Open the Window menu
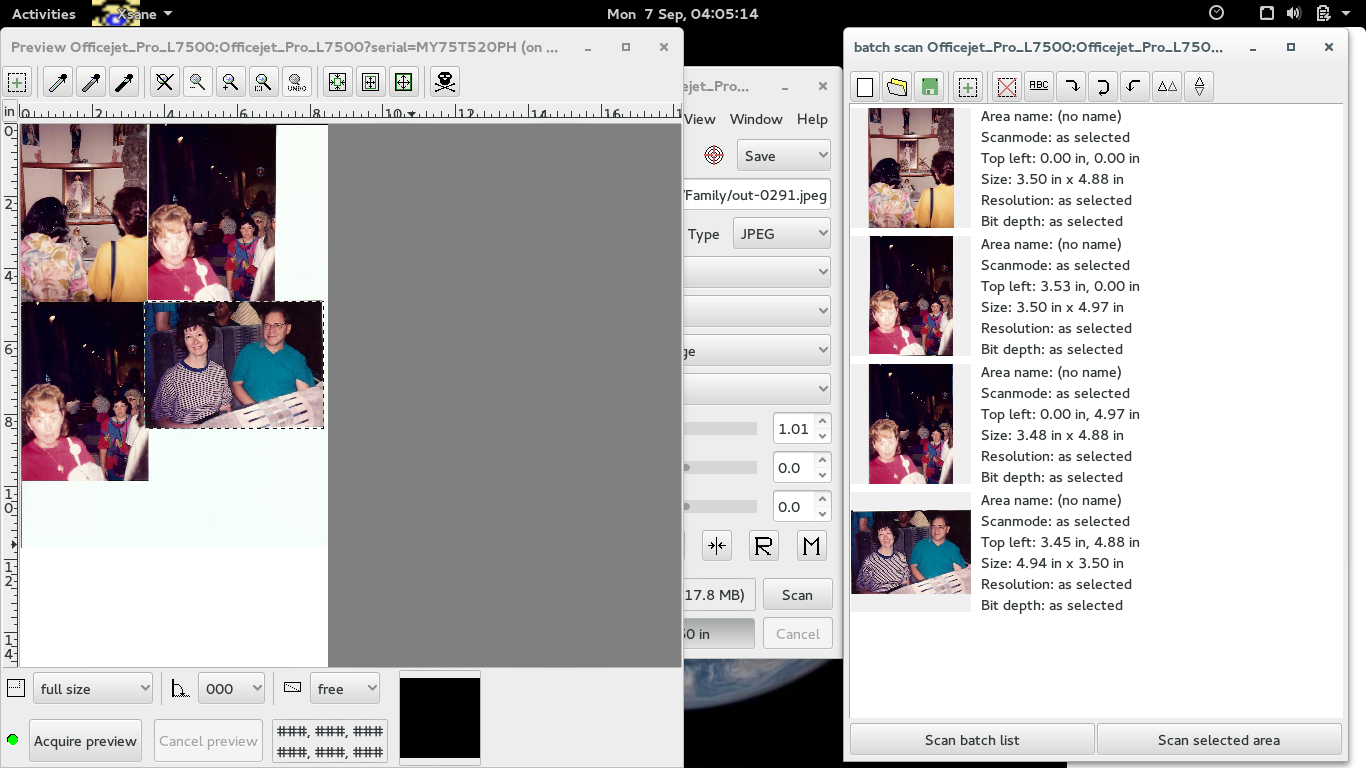1366x768 pixels. click(756, 119)
